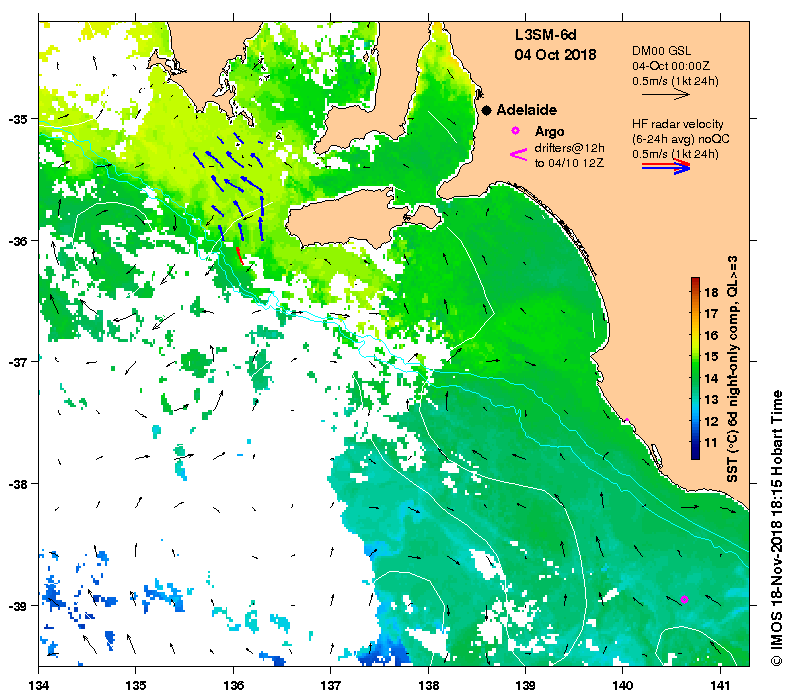The height and width of the screenshot is (700, 791).
Task: Click the colorbar '17' temperature label
Action: [x=711, y=314]
